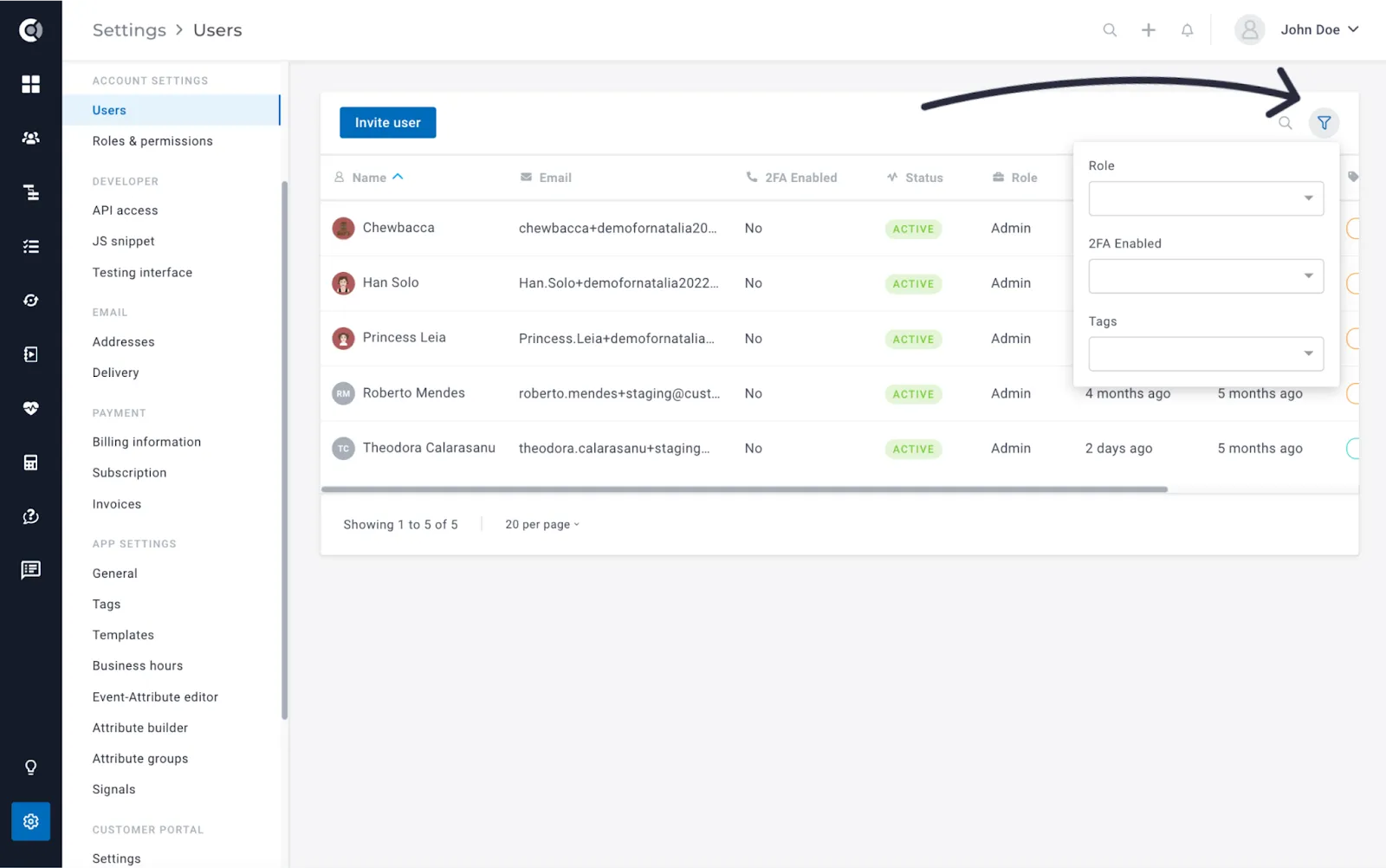Select the Princess Leia name cell

(x=405, y=338)
